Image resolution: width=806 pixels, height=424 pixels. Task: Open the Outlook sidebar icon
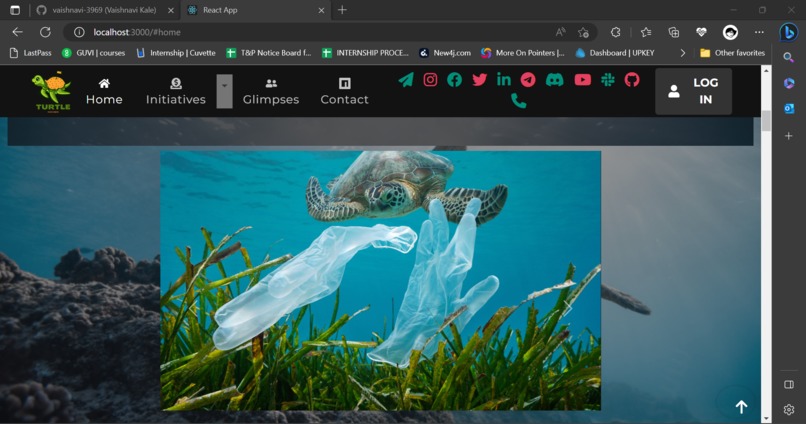(x=789, y=108)
